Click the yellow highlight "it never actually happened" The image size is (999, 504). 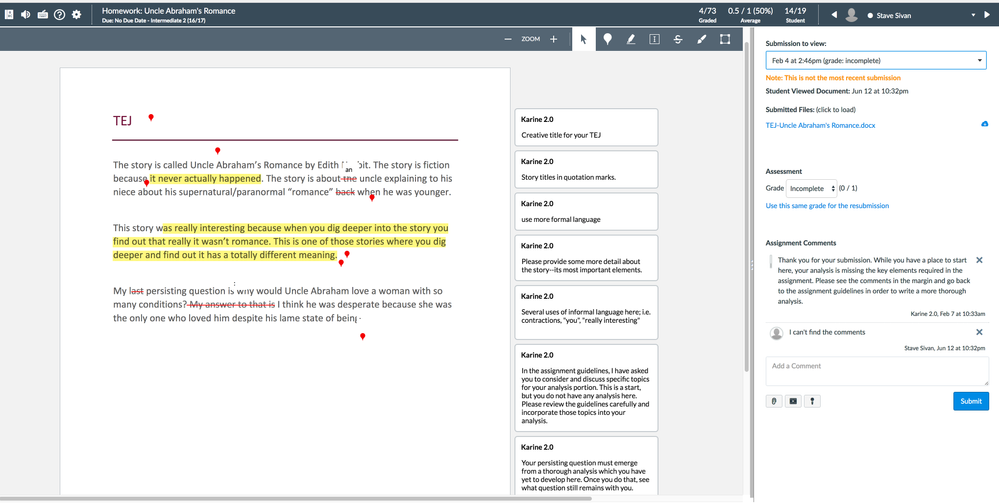(205, 178)
